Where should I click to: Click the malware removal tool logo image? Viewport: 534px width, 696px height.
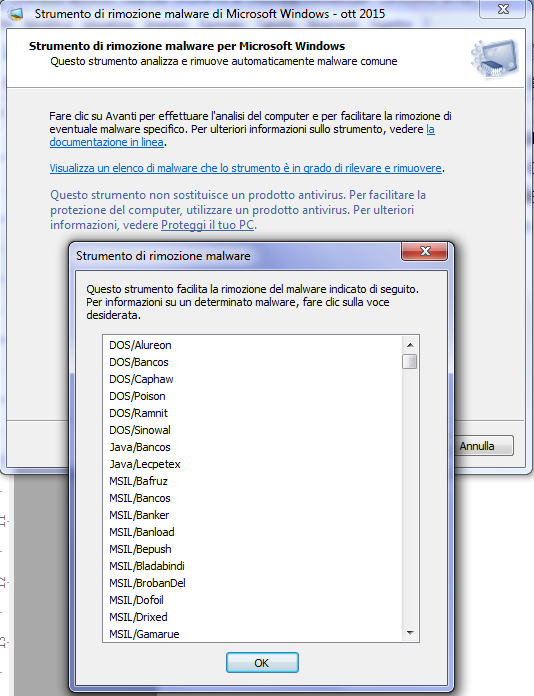494,58
